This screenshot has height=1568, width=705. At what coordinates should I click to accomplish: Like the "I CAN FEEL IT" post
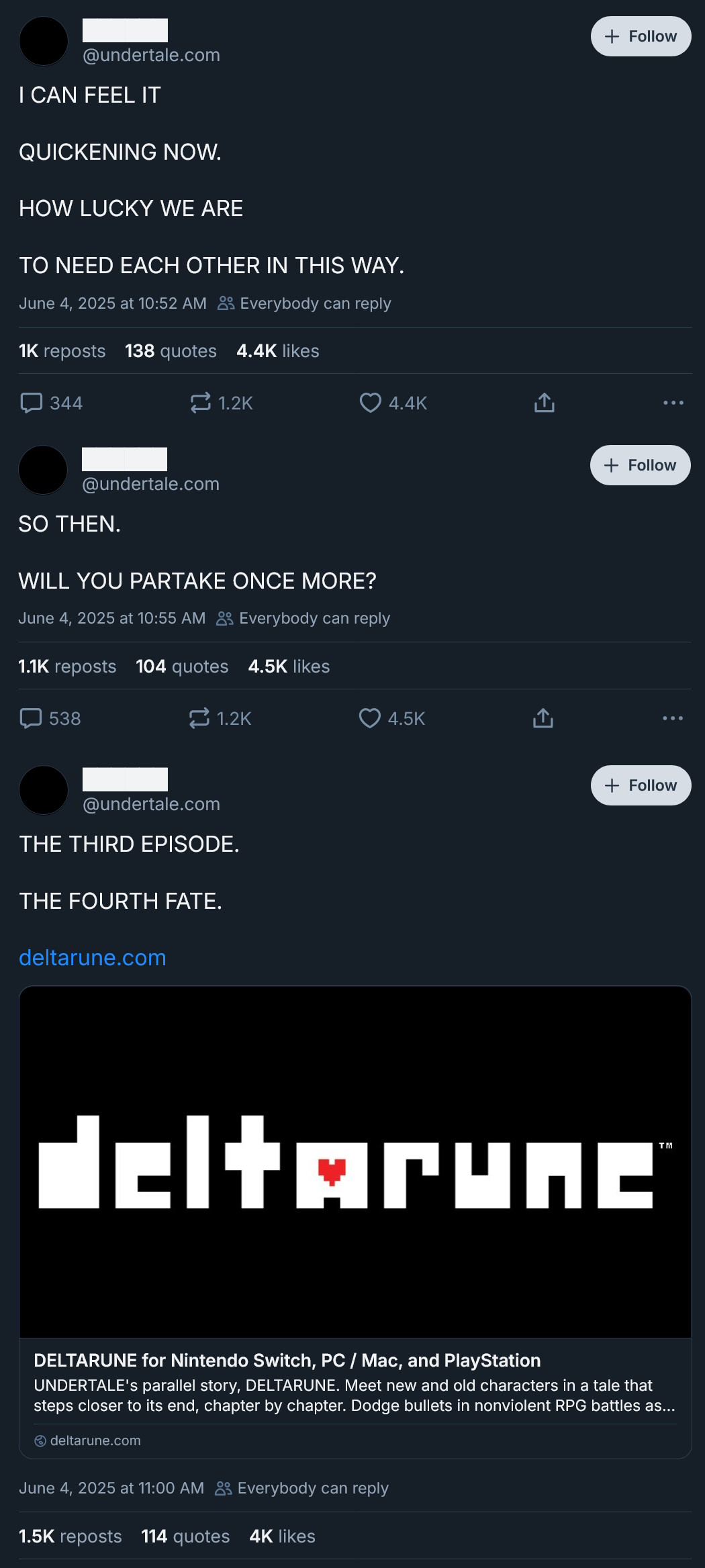click(x=370, y=403)
